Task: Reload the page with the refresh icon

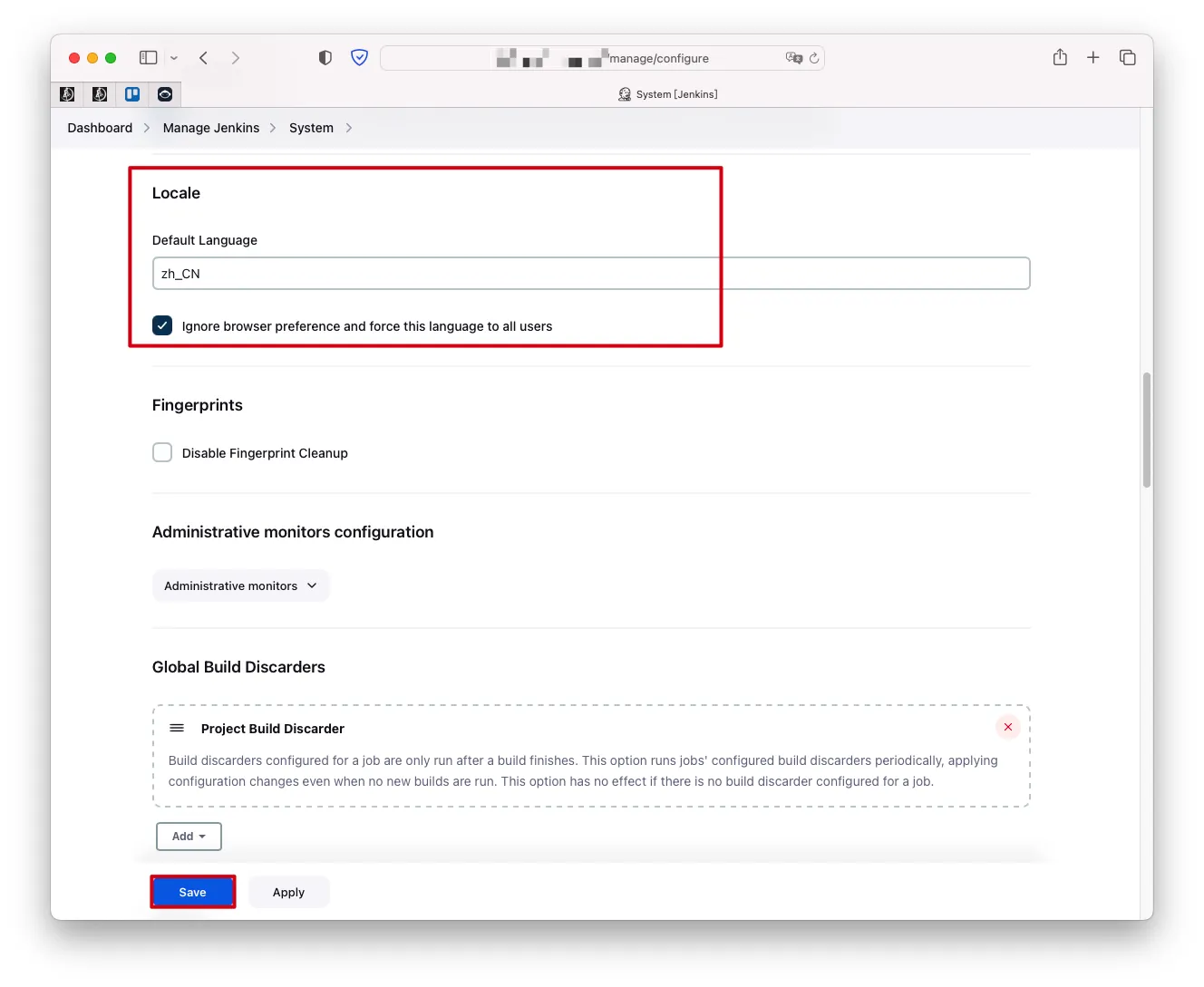Action: click(814, 58)
